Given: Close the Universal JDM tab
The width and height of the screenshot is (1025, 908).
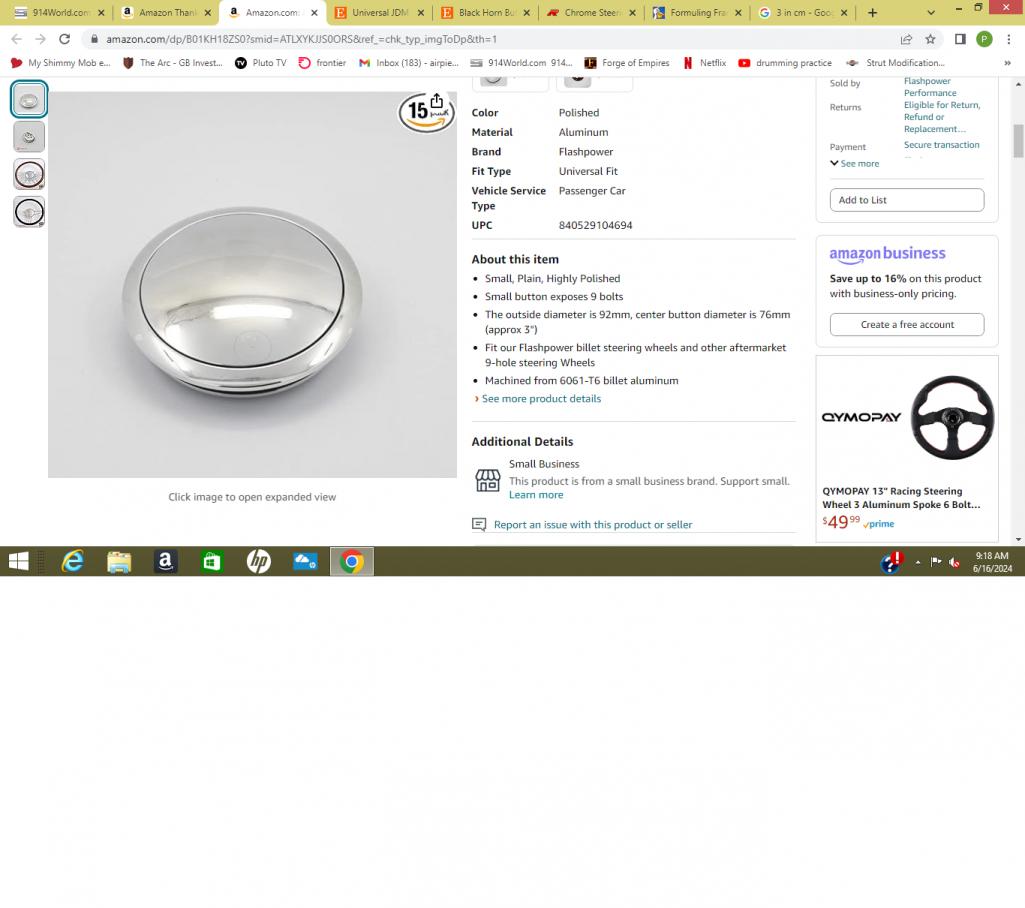Looking at the screenshot, I should [420, 12].
